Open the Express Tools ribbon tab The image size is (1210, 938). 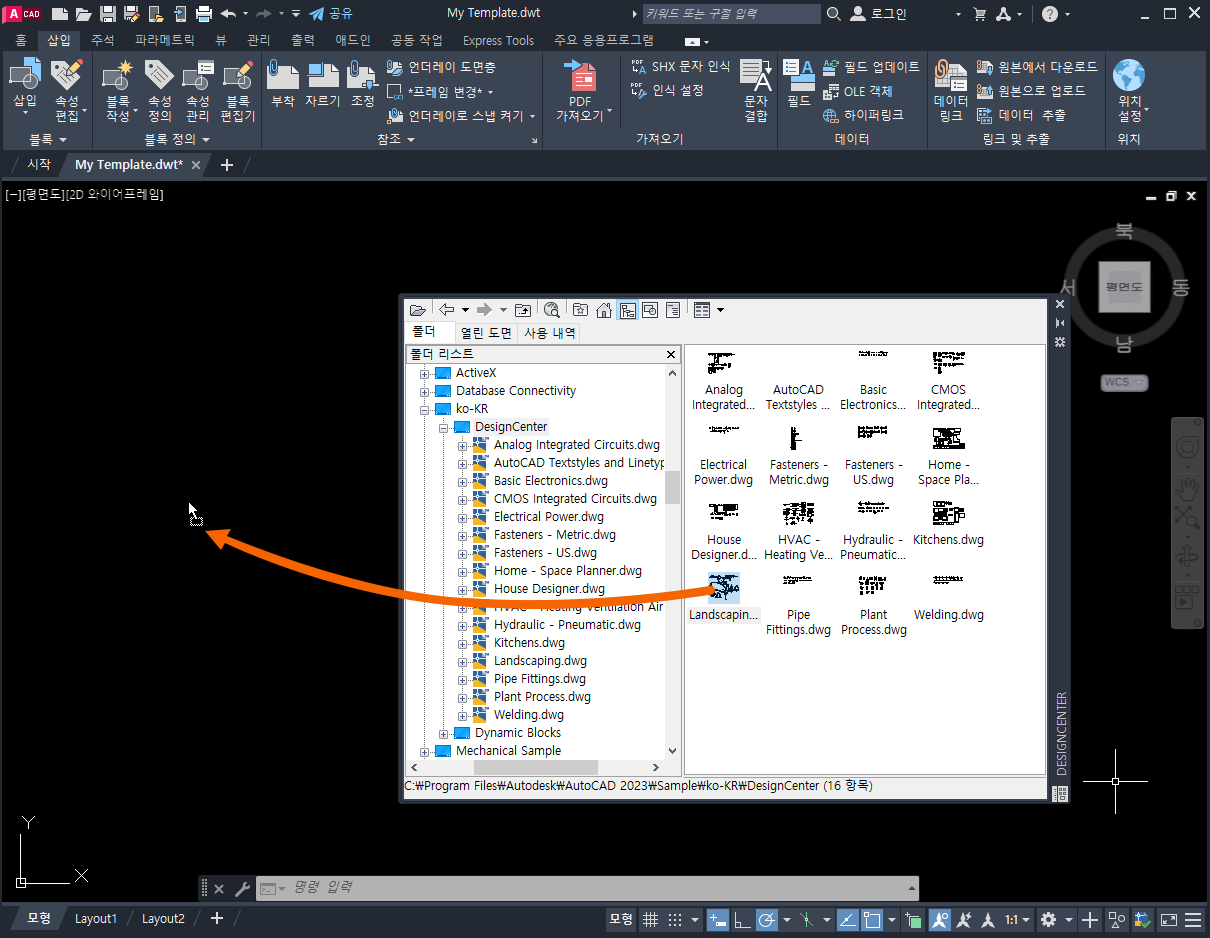coord(498,40)
